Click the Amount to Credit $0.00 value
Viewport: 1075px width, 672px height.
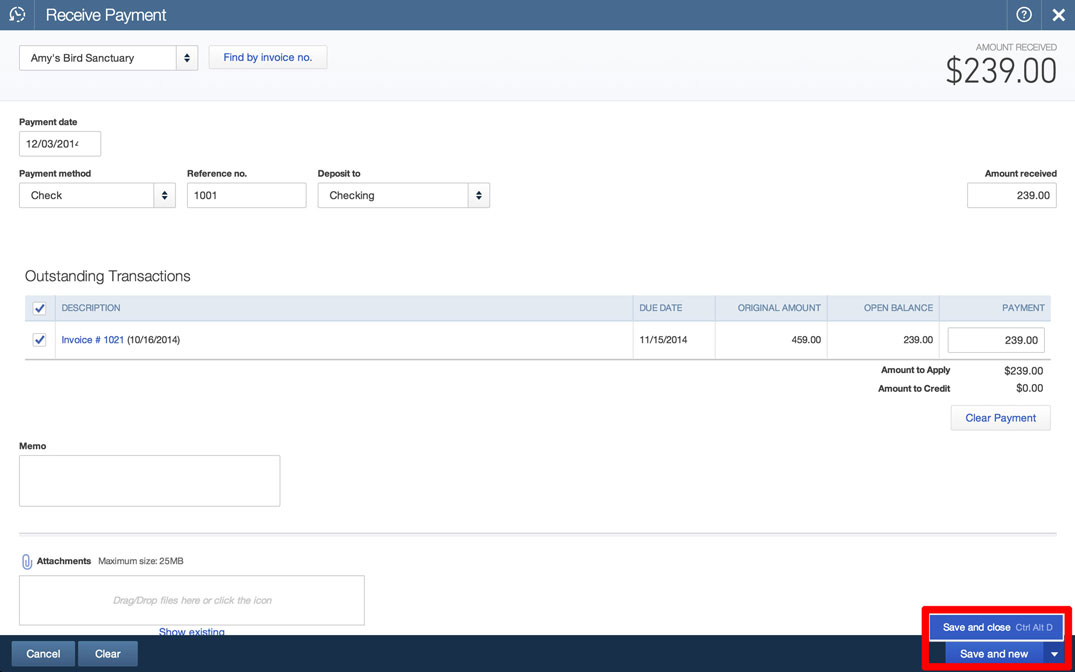point(1030,388)
